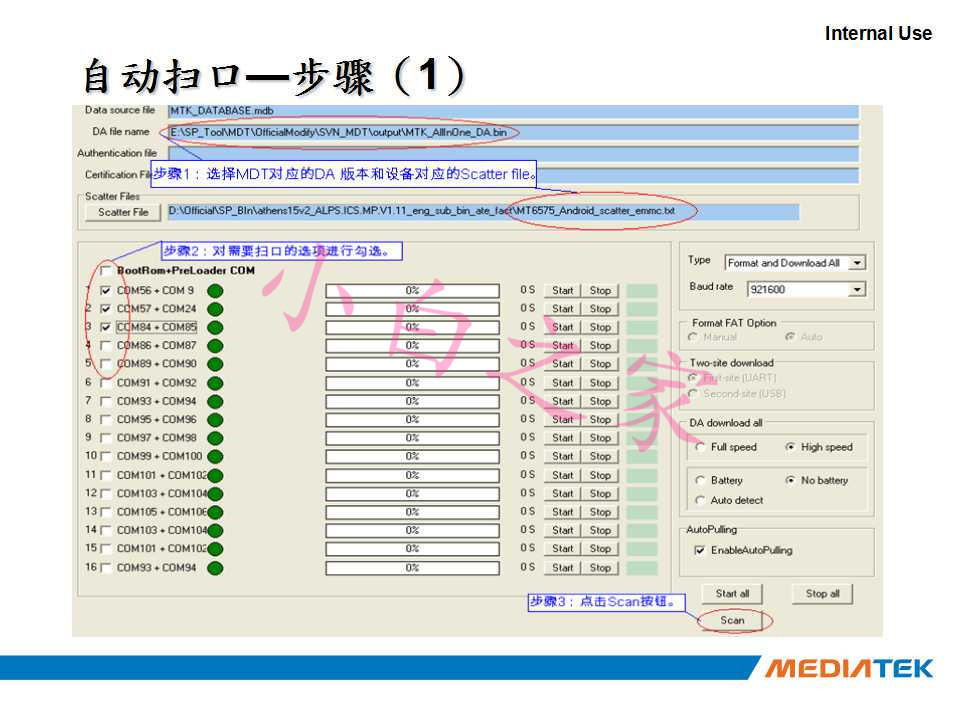Click the "COM97 + COM98" port label
The image size is (960, 720).
tap(157, 438)
